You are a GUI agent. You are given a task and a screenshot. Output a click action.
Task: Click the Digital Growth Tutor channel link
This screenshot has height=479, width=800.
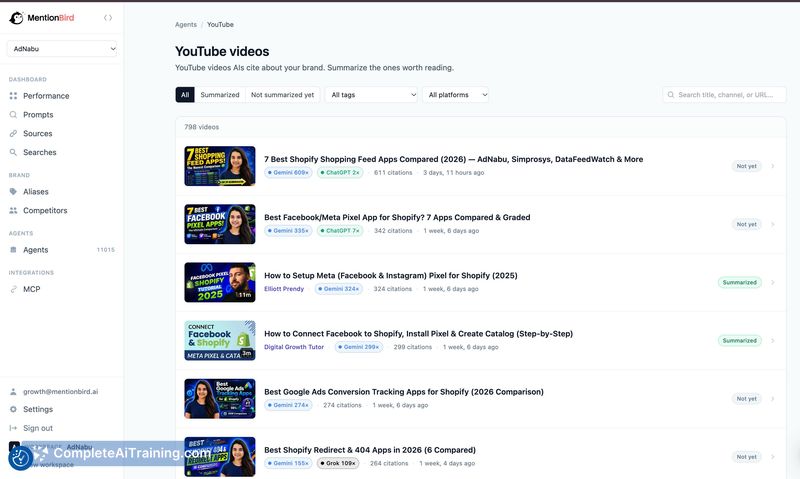click(294, 347)
